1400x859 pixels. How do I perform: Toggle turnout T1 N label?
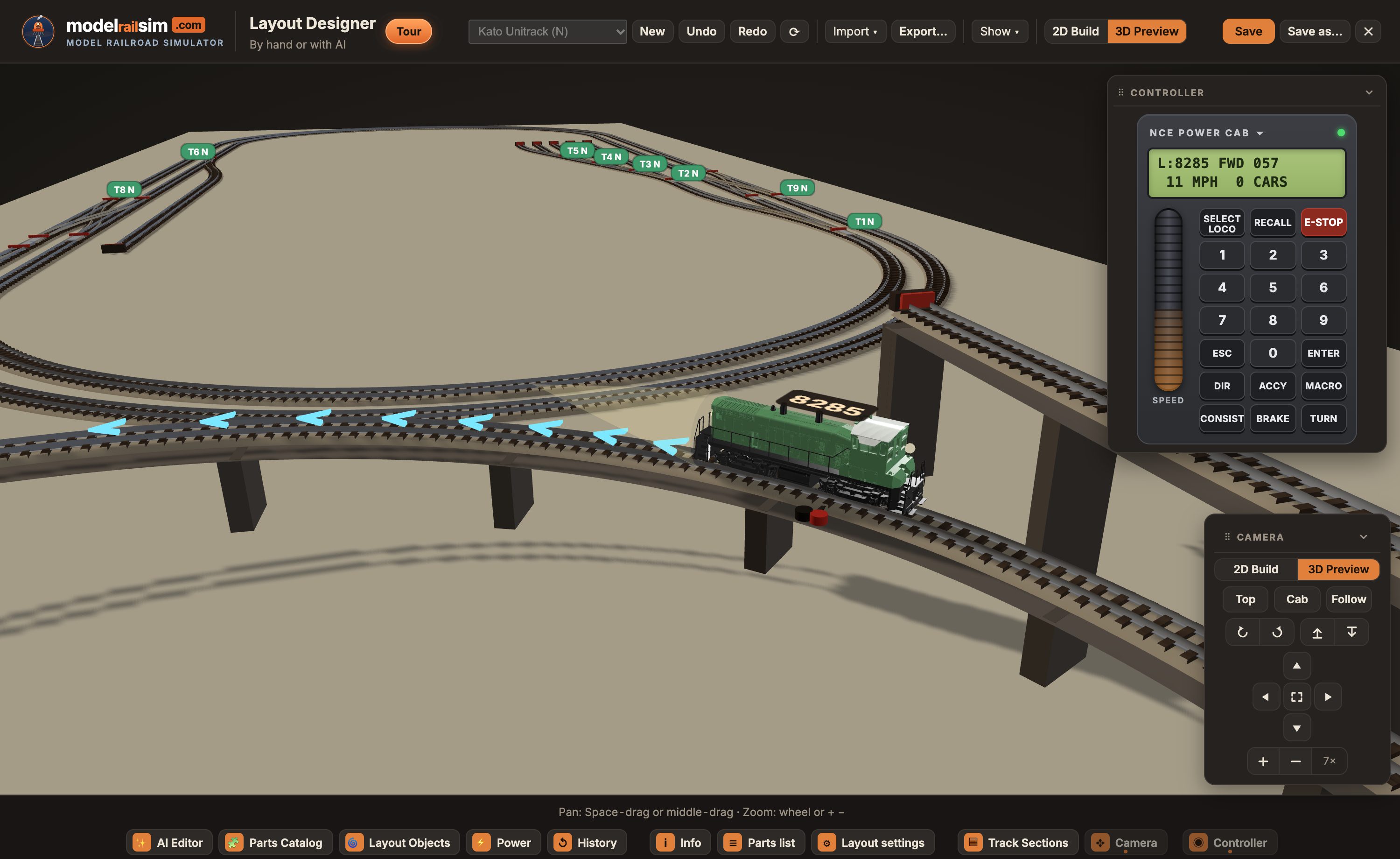[864, 222]
